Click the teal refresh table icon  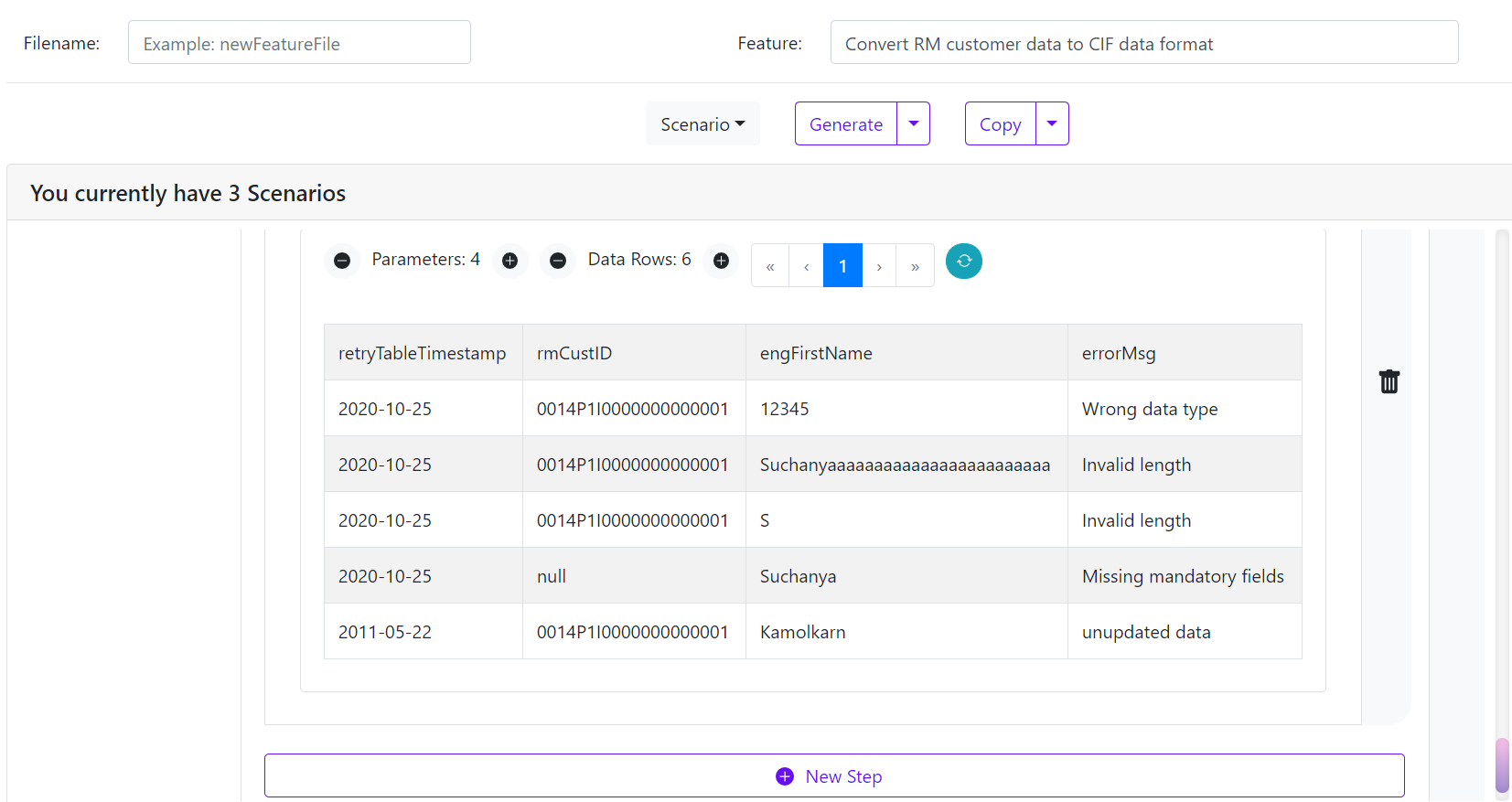964,261
